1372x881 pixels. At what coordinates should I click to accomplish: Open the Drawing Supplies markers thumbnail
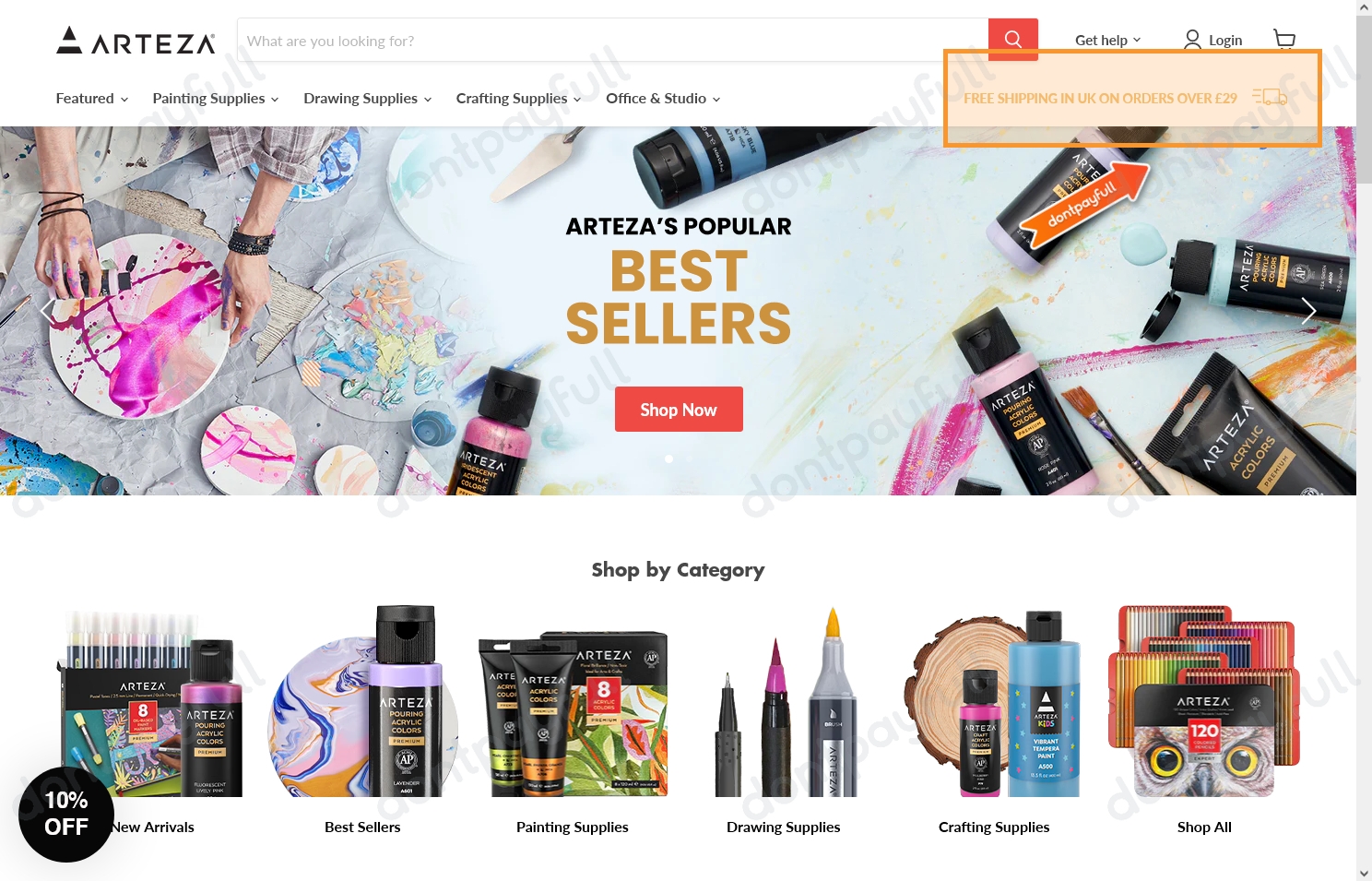pyautogui.click(x=784, y=701)
